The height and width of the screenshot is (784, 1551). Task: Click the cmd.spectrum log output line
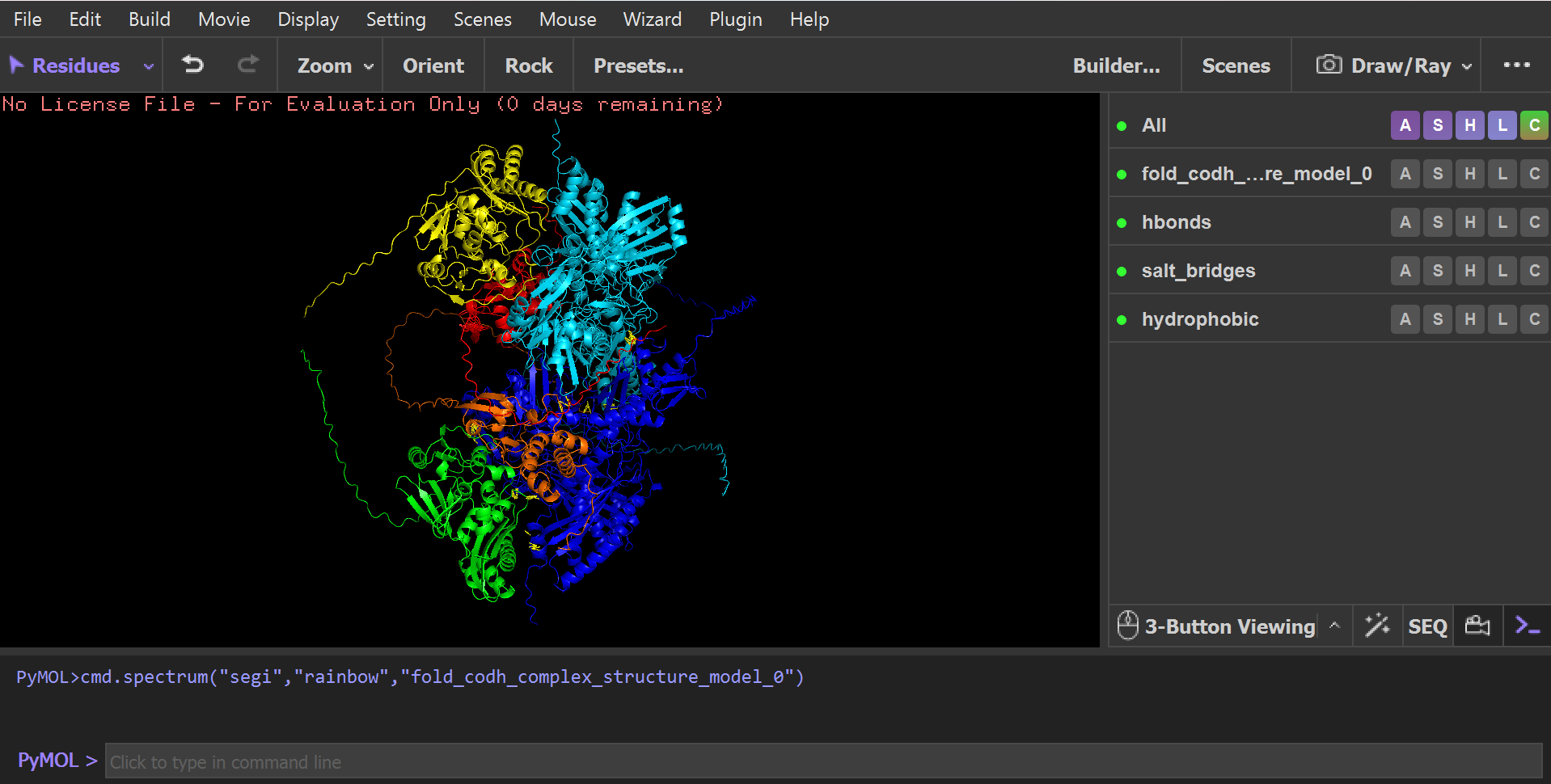tap(410, 677)
